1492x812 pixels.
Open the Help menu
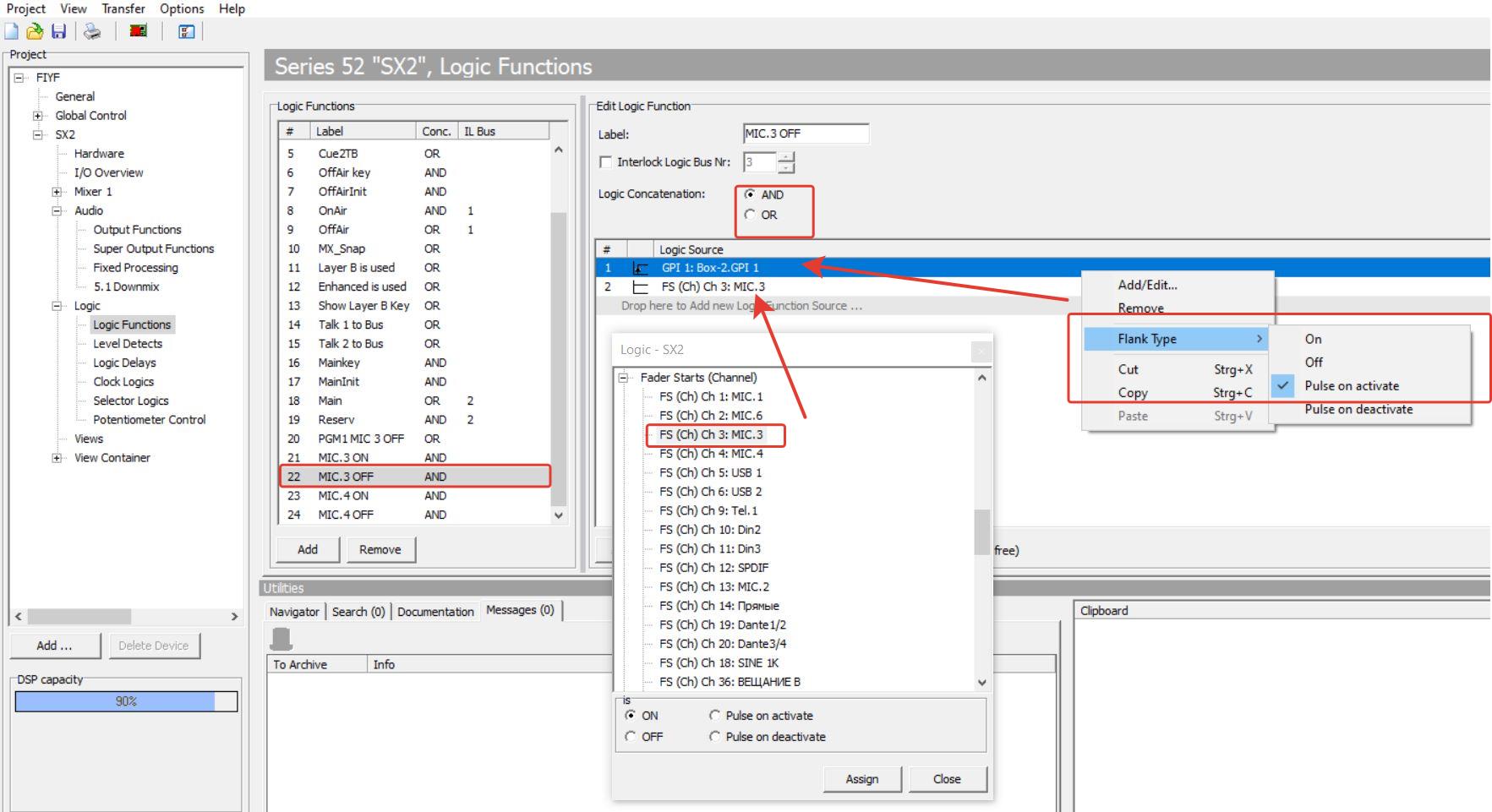point(232,8)
